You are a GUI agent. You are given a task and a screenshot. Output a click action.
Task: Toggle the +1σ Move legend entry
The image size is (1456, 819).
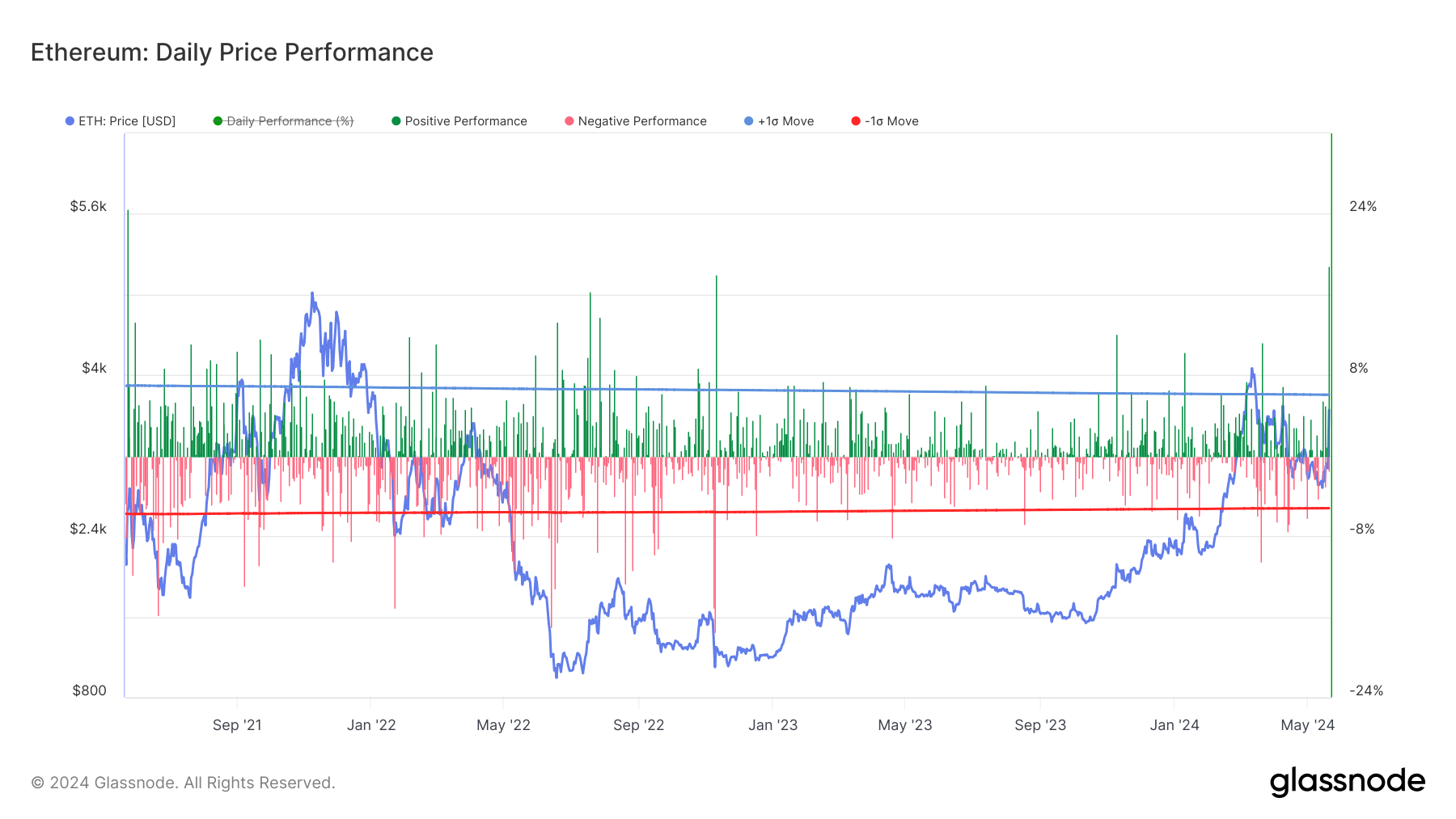(x=779, y=121)
